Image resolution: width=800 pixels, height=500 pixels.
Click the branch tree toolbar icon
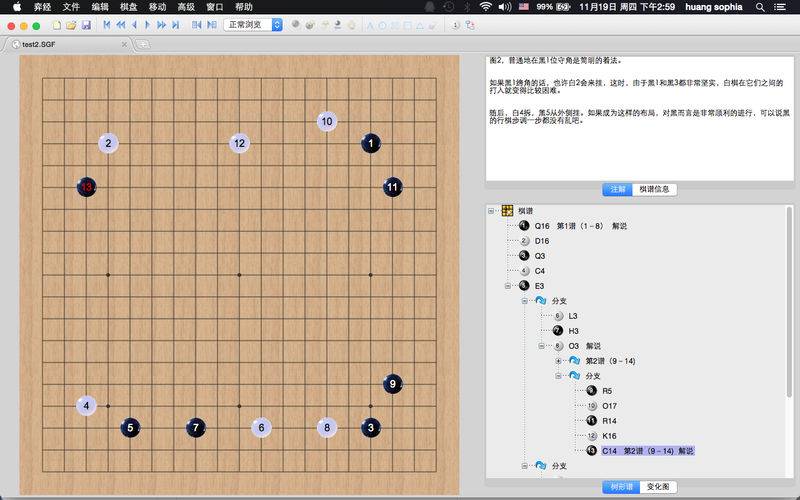click(470, 25)
